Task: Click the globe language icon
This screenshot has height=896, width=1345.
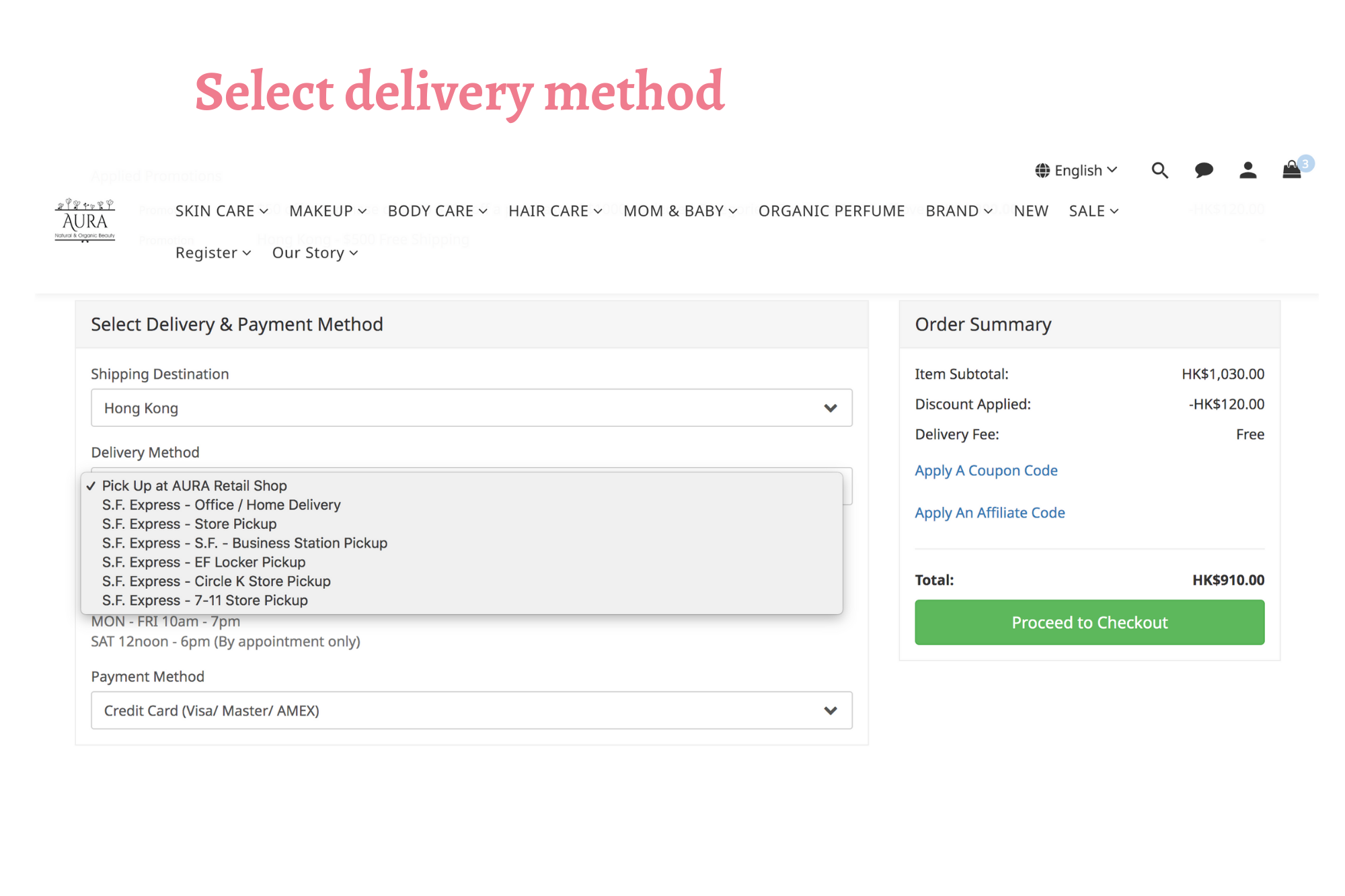Action: coord(1042,171)
